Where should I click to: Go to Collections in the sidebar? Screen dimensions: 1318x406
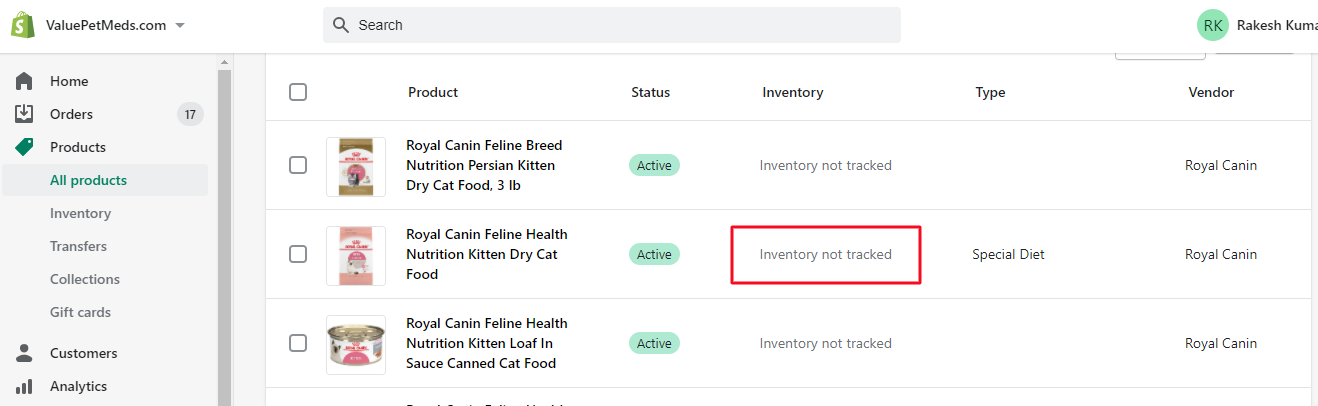[x=85, y=279]
